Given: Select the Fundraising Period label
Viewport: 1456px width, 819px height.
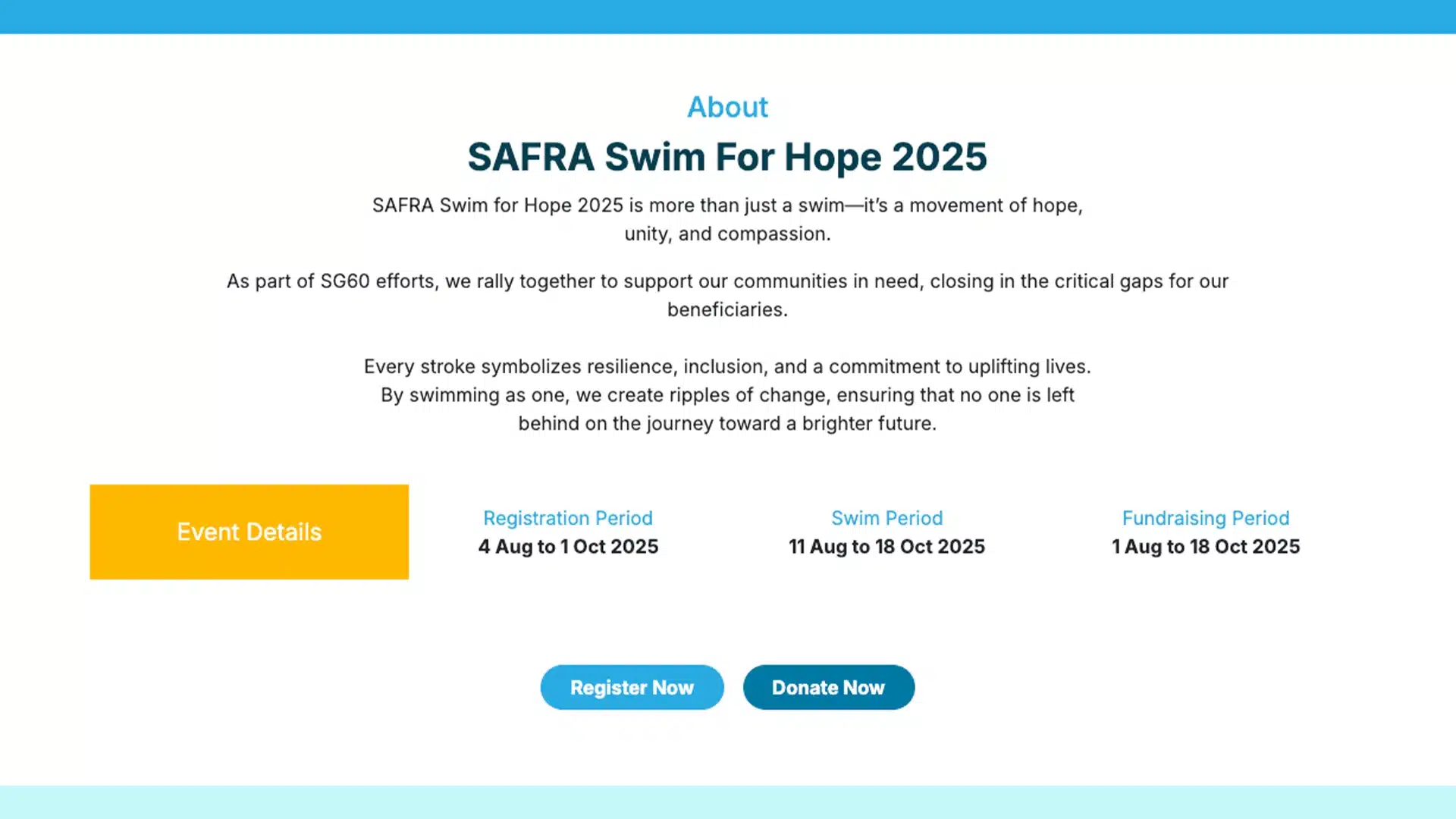Looking at the screenshot, I should [x=1206, y=518].
